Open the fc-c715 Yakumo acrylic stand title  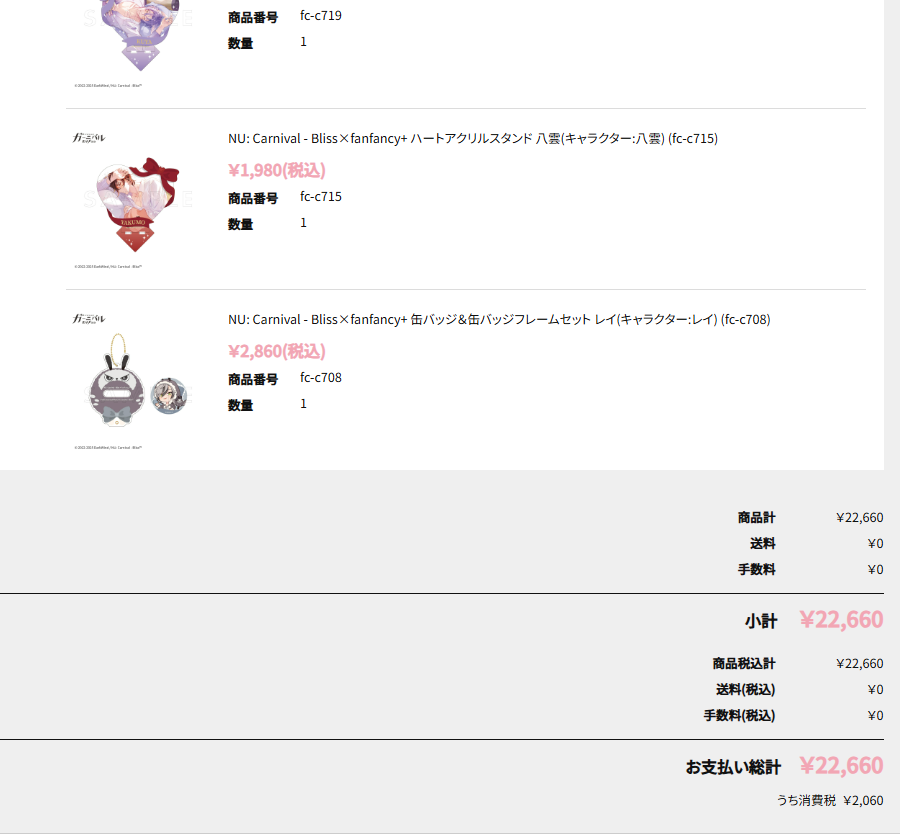tap(472, 138)
